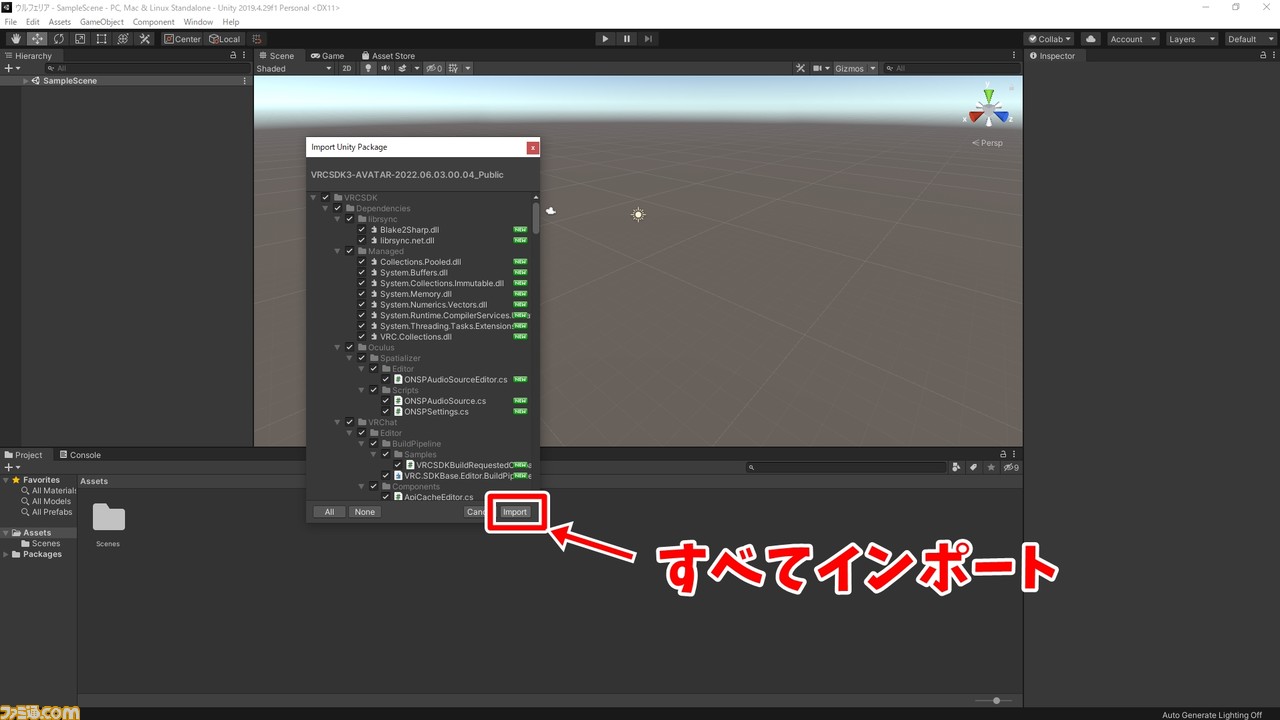Click the Import button
Image resolution: width=1280 pixels, height=720 pixels.
pos(515,512)
